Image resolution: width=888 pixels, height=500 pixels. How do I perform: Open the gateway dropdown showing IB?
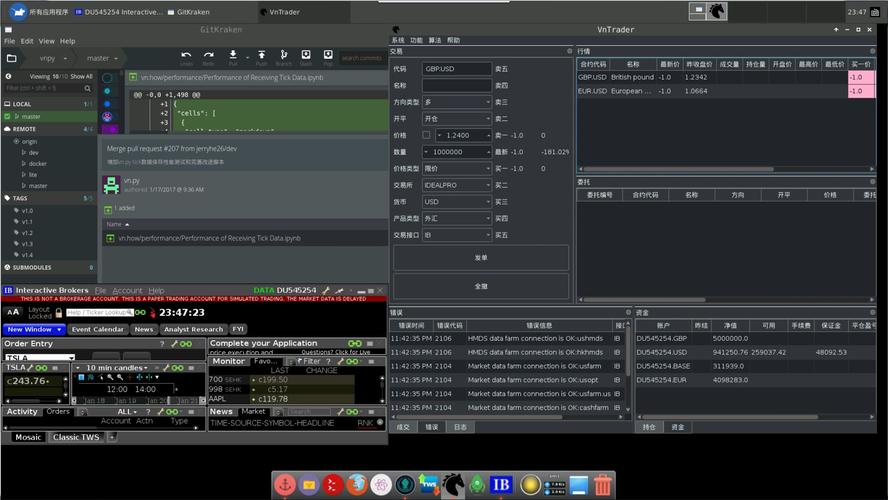456,235
